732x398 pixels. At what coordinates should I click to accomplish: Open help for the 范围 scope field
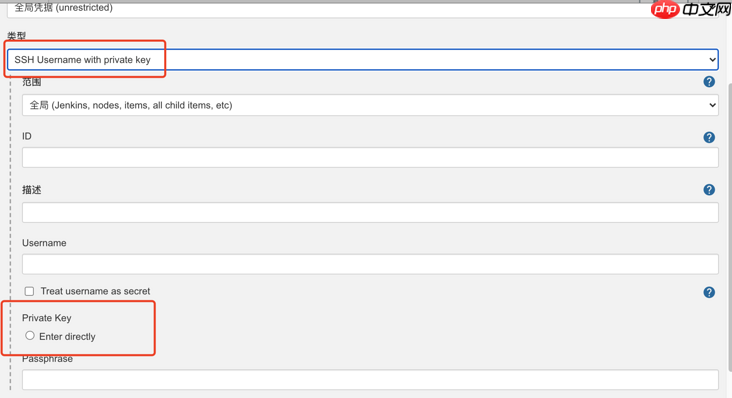(709, 82)
